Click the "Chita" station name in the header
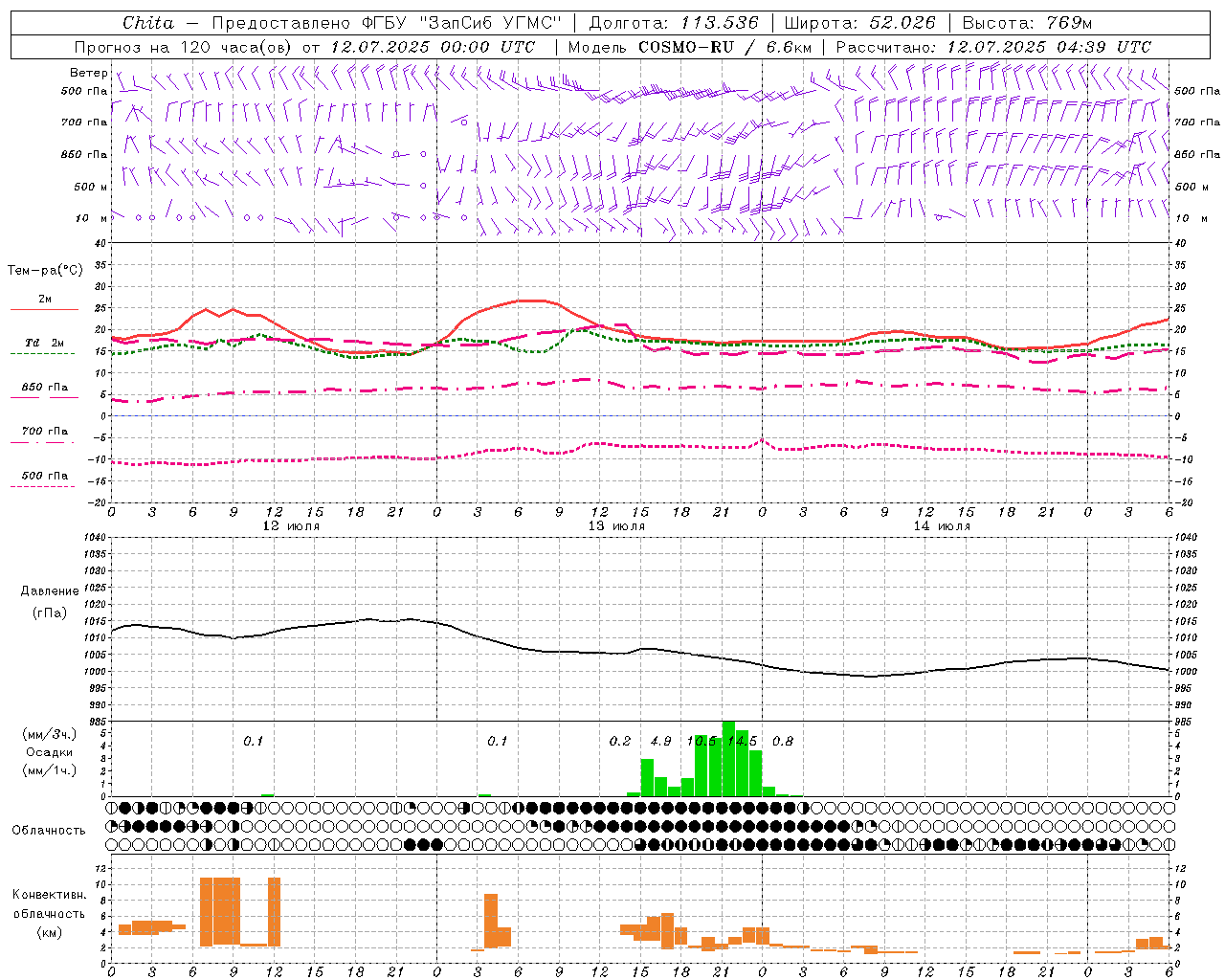 [x=148, y=23]
